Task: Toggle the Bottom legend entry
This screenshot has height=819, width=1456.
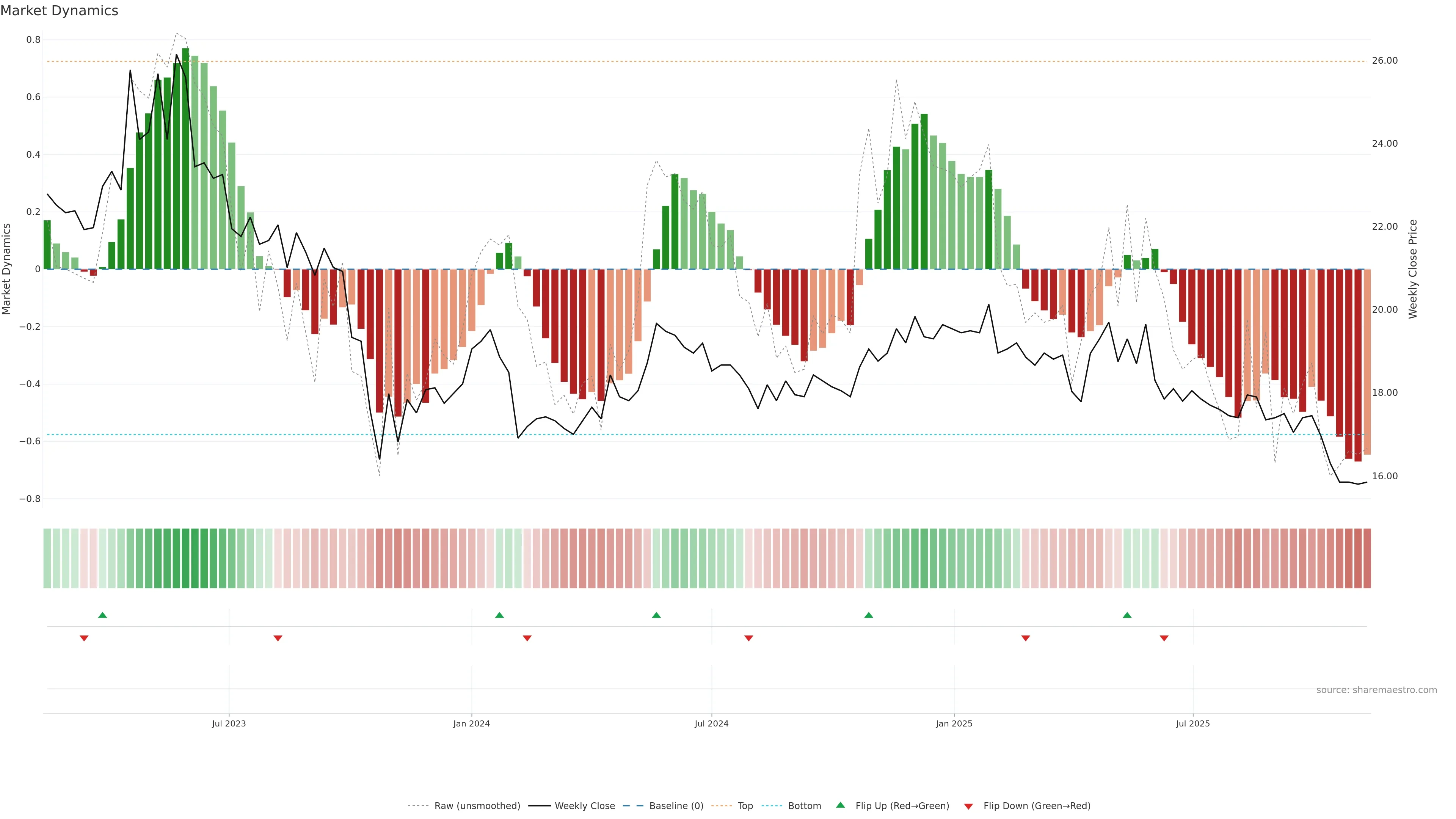Action: click(804, 806)
